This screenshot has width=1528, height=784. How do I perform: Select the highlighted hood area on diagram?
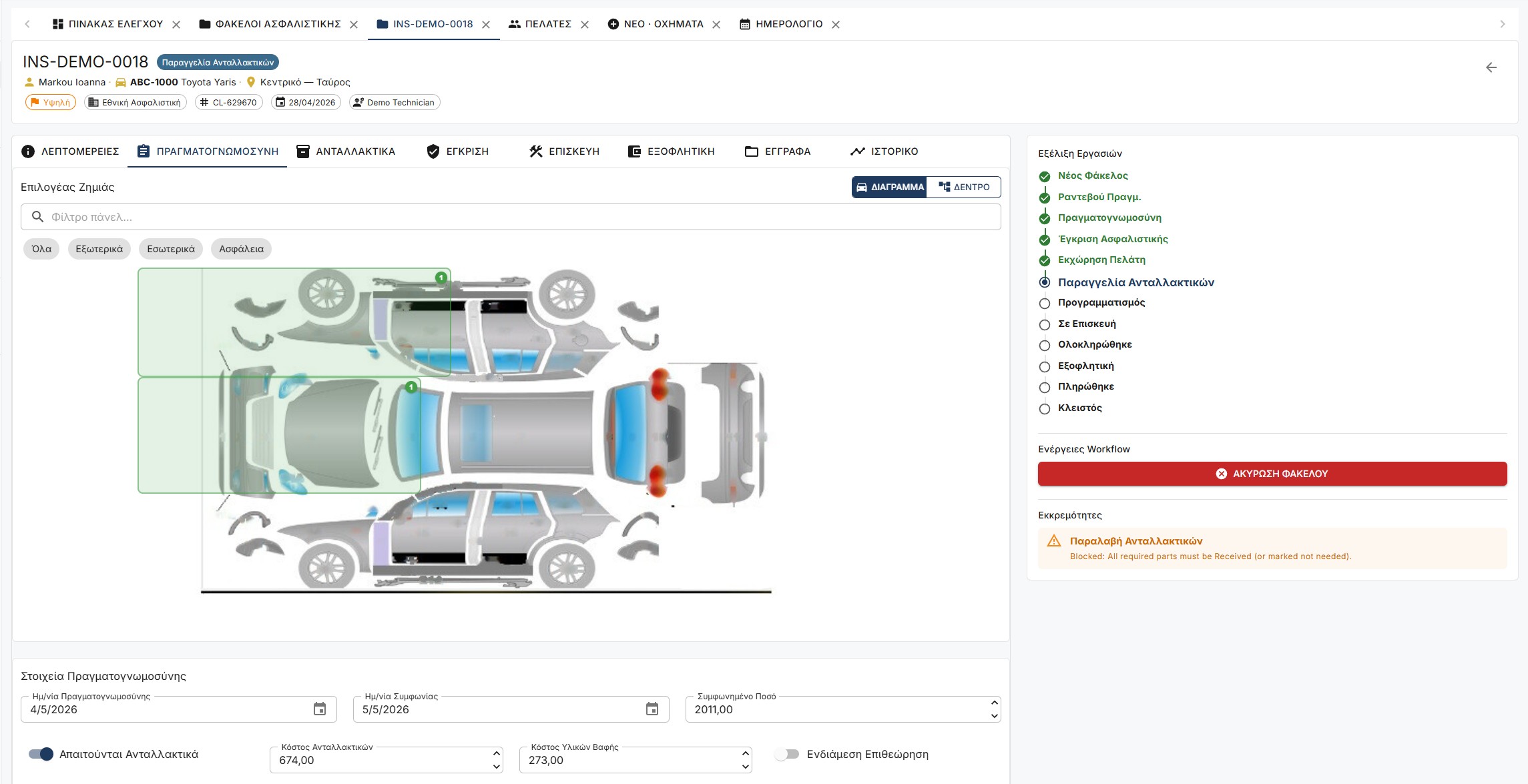pos(279,436)
